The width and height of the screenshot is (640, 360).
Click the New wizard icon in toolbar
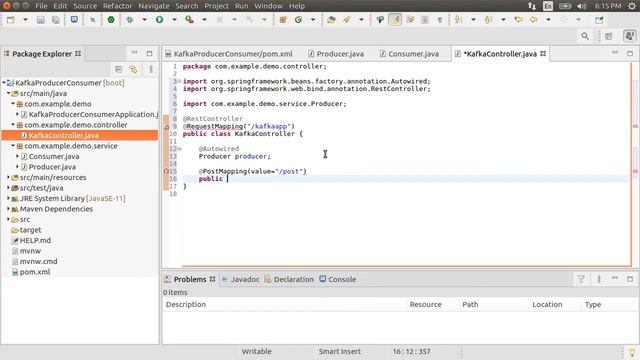tap(11, 20)
